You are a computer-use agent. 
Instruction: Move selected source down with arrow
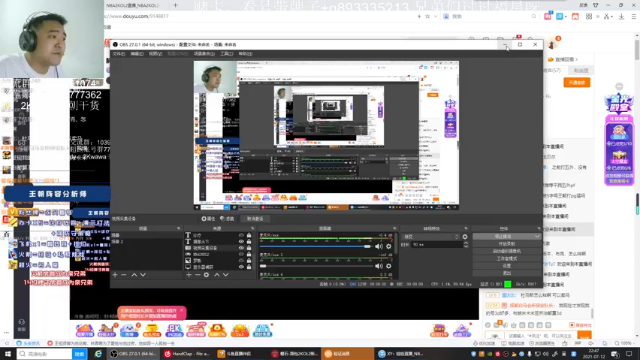click(x=225, y=275)
